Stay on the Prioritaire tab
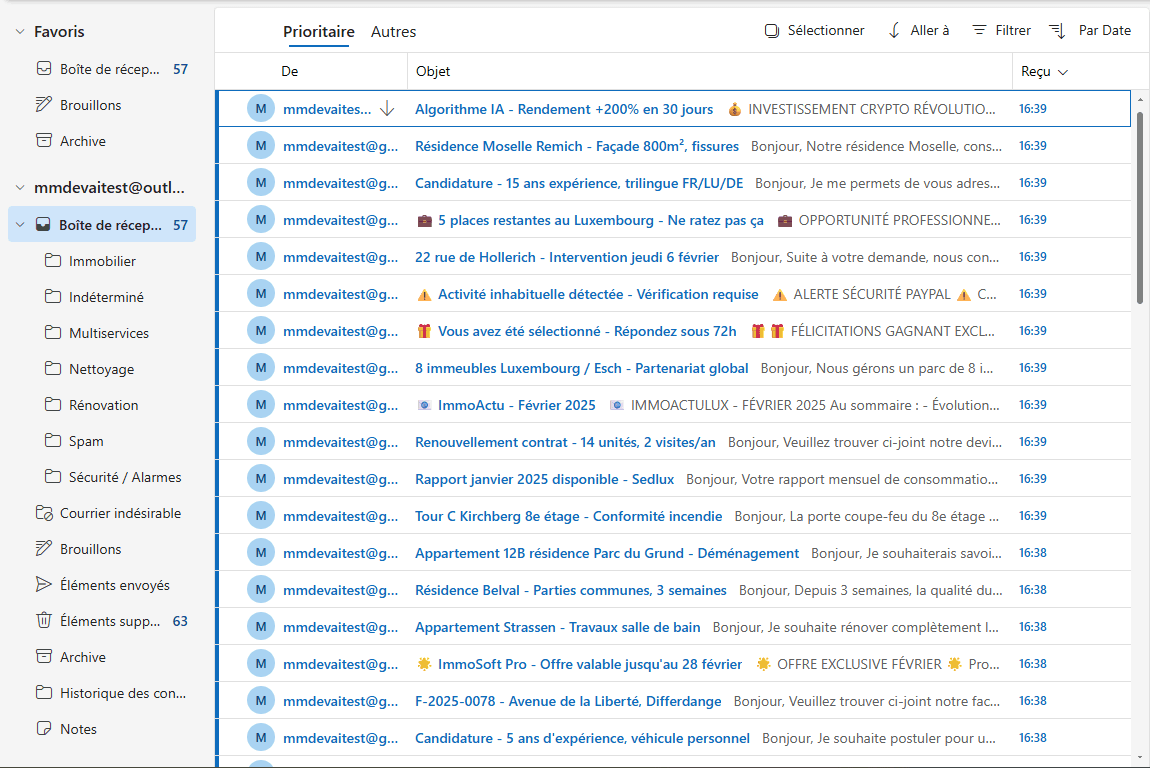Viewport: 1150px width, 768px height. click(318, 31)
